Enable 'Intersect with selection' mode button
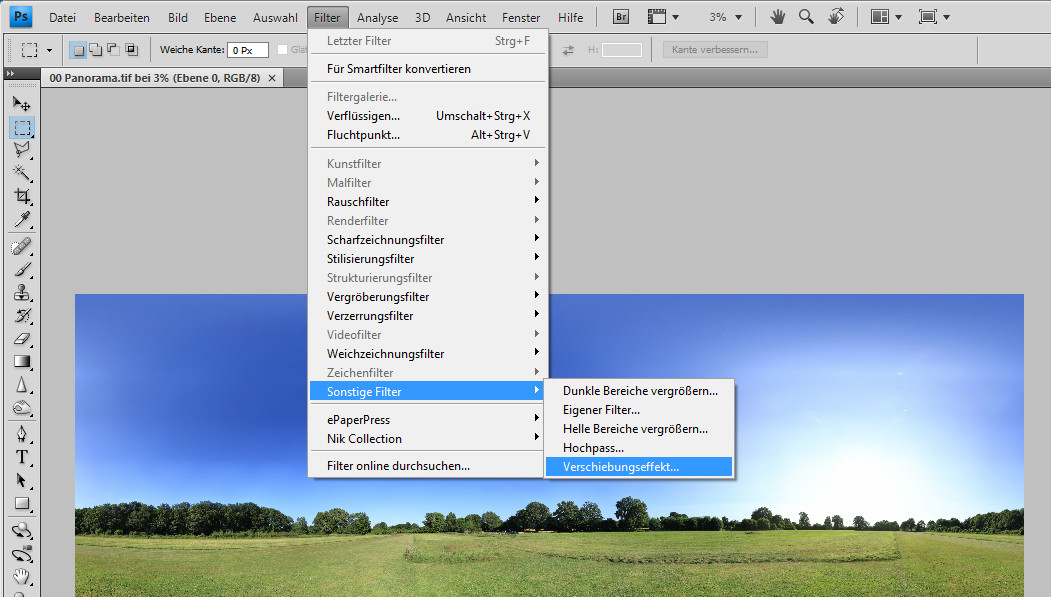Image resolution: width=1051 pixels, height=597 pixels. click(x=130, y=50)
